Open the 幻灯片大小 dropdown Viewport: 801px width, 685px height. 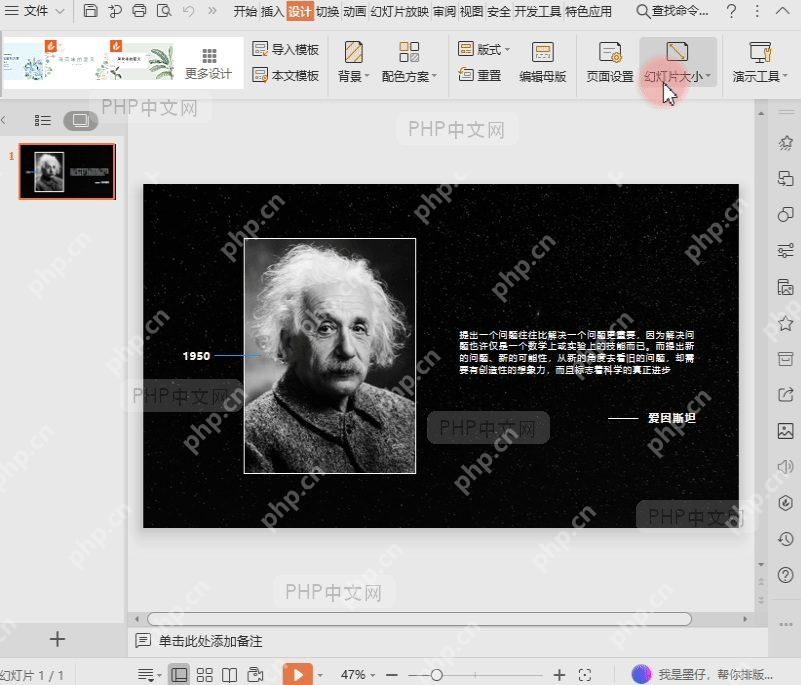coord(677,62)
